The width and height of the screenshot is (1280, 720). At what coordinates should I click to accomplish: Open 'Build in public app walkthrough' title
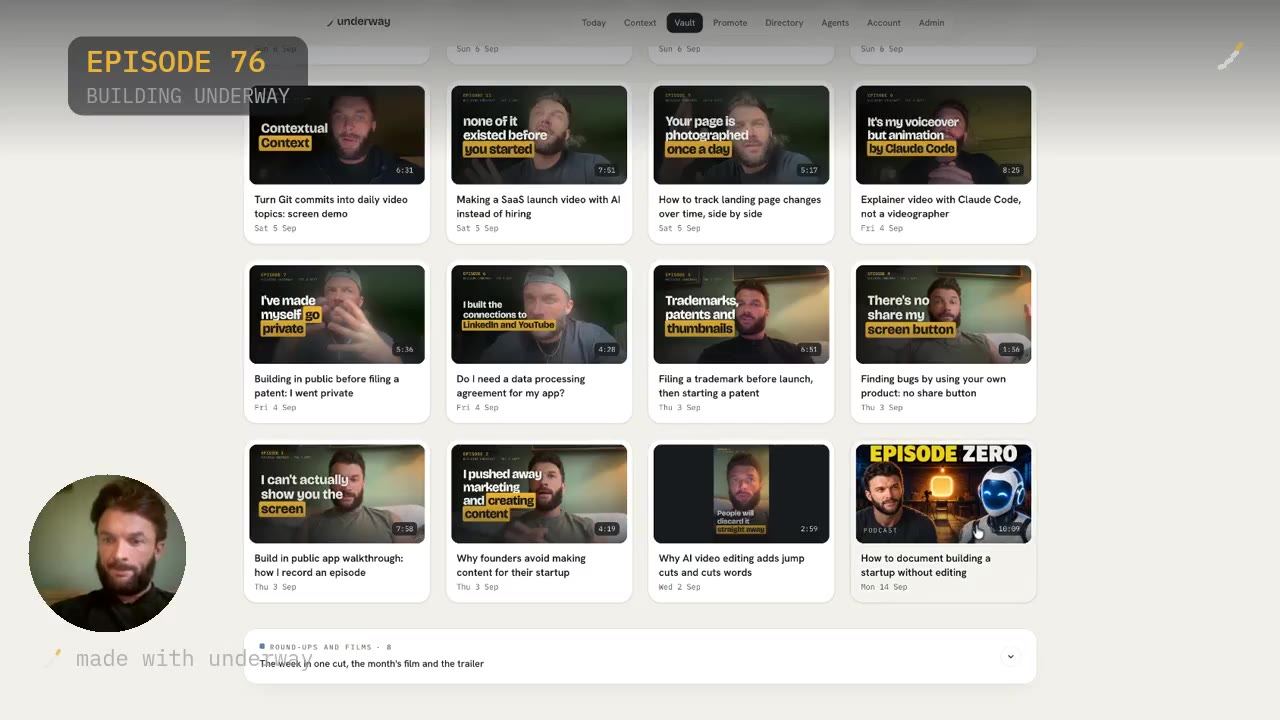coord(329,565)
